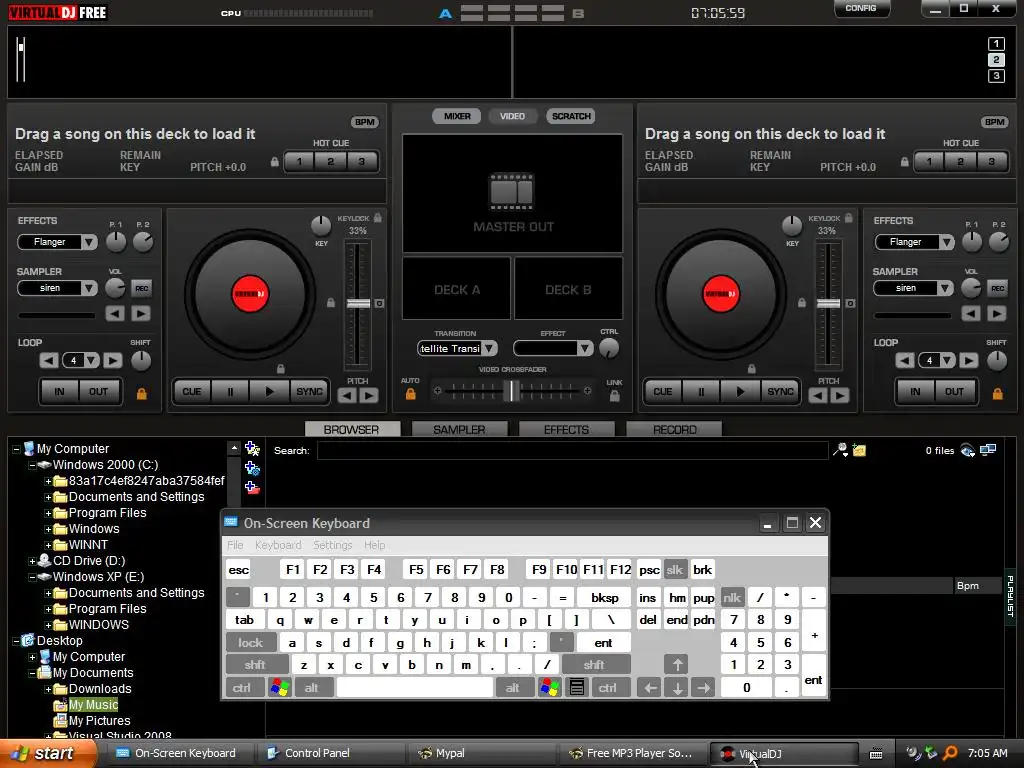
Task: Select the My Pictures folder
Action: click(x=99, y=721)
